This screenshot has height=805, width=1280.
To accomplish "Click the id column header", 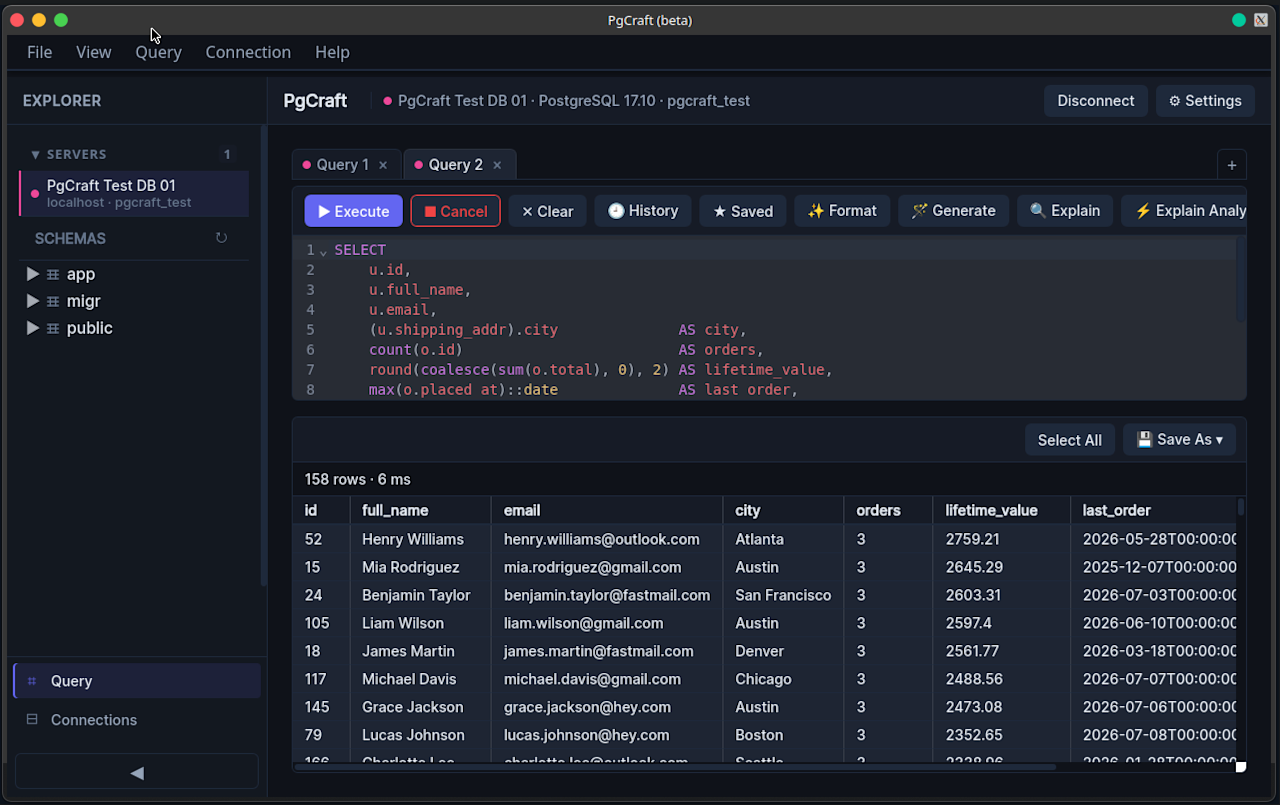I will tap(321, 510).
